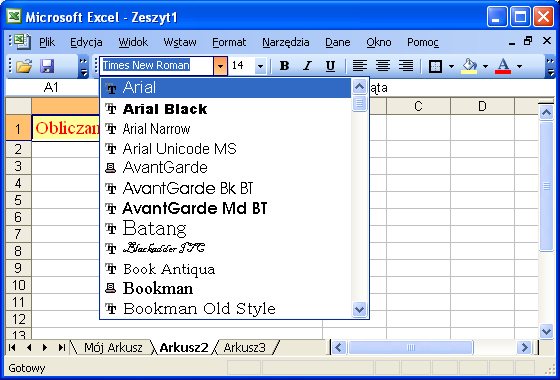Click the font name dropdown arrow

[x=220, y=66]
